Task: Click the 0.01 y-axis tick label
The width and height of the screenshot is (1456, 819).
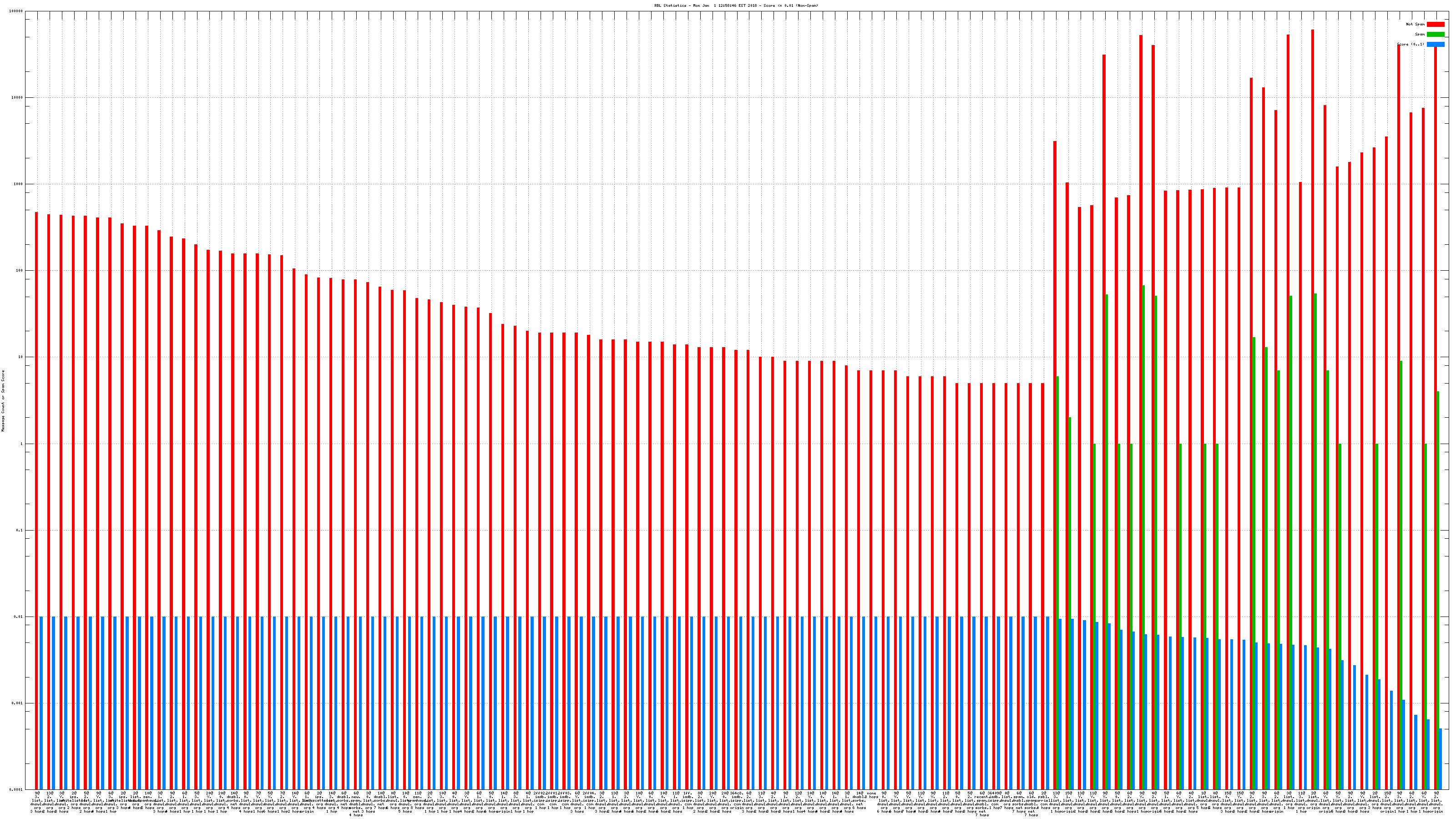Action: pyautogui.click(x=19, y=617)
